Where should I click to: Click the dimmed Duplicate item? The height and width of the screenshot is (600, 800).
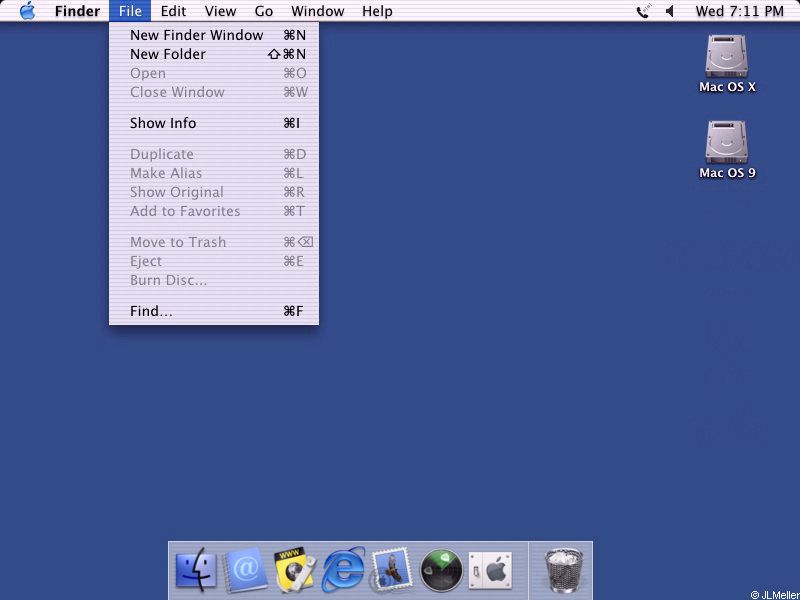[x=214, y=154]
